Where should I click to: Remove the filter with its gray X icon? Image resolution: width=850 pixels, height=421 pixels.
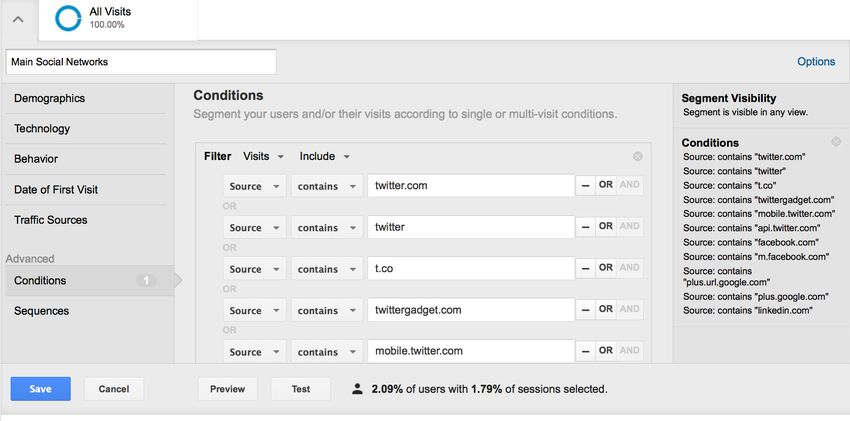638,157
